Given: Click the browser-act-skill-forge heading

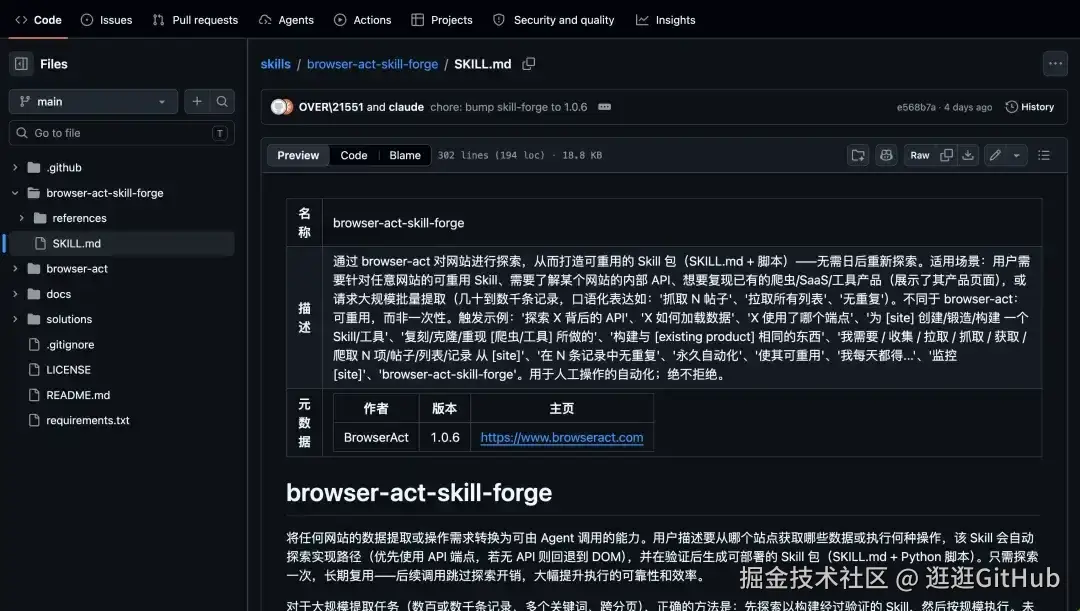Looking at the screenshot, I should 419,493.
